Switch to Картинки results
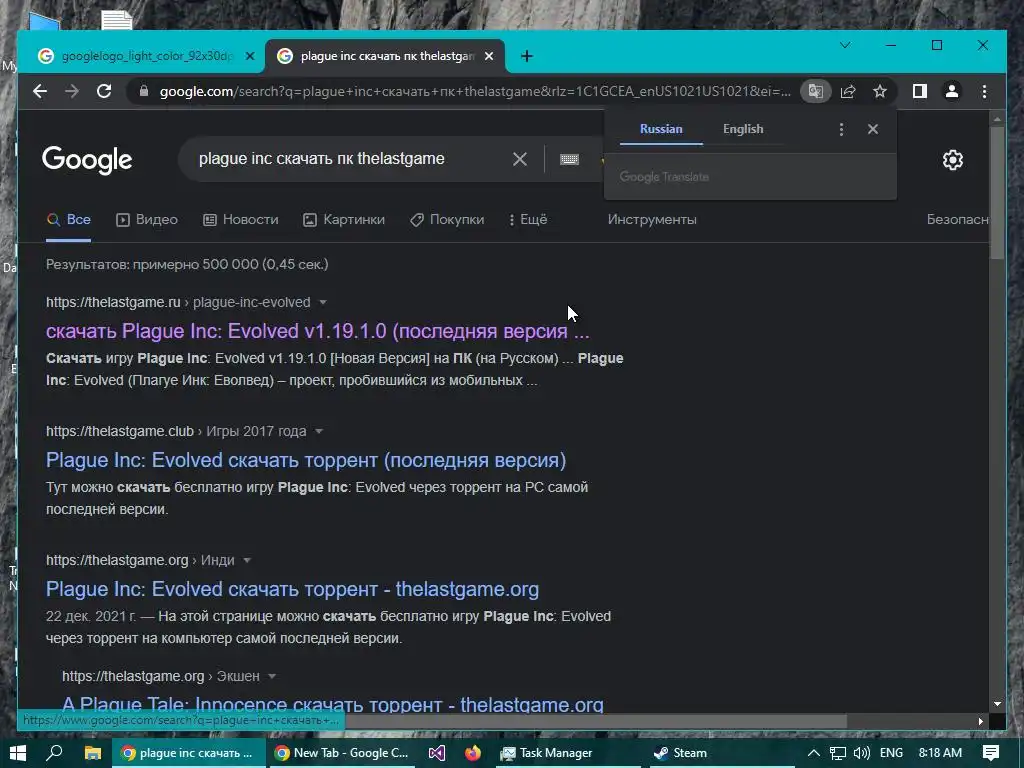This screenshot has width=1024, height=768. (x=344, y=219)
